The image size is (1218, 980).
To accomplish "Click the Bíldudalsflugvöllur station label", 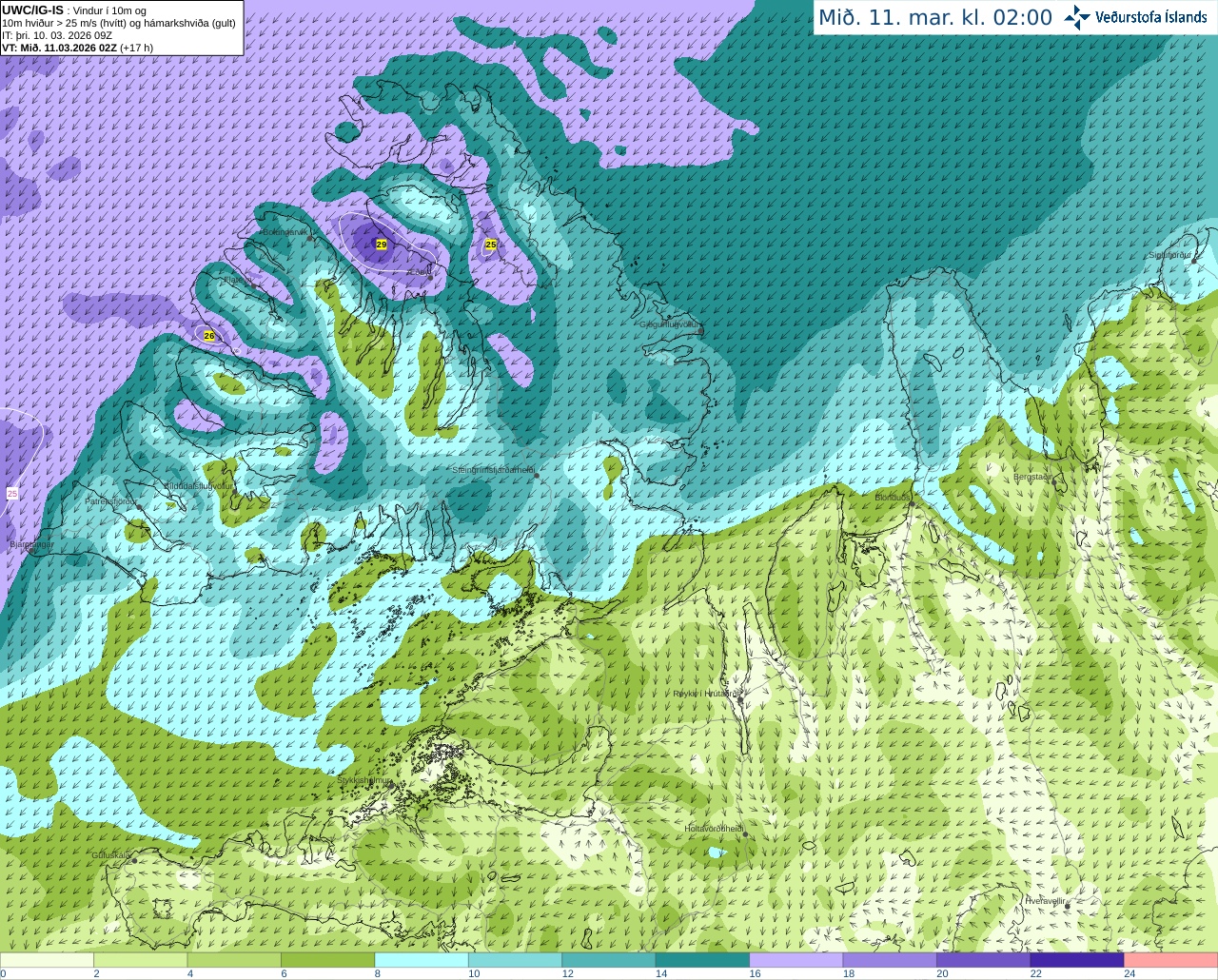I will [198, 485].
